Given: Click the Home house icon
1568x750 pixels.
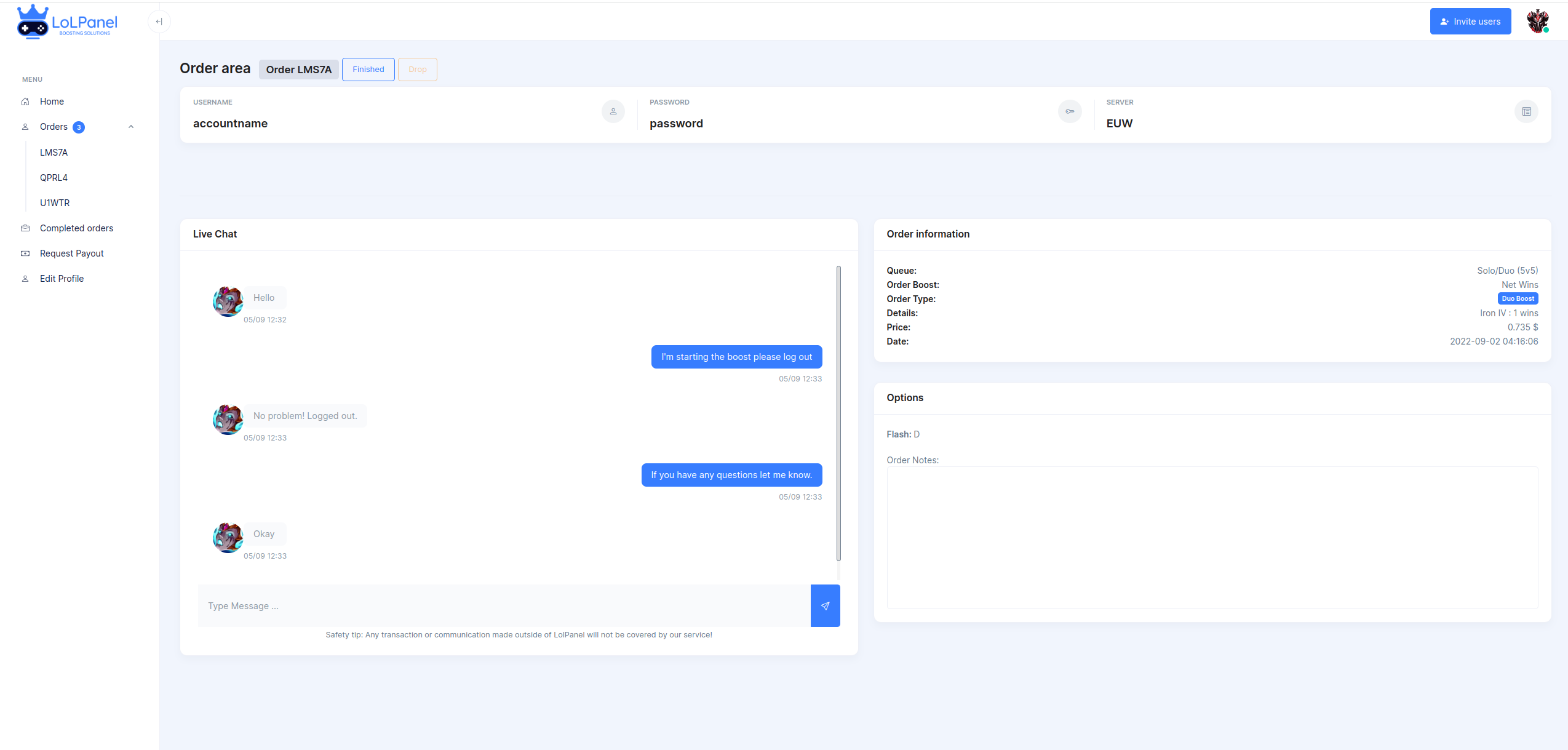Looking at the screenshot, I should click(25, 102).
